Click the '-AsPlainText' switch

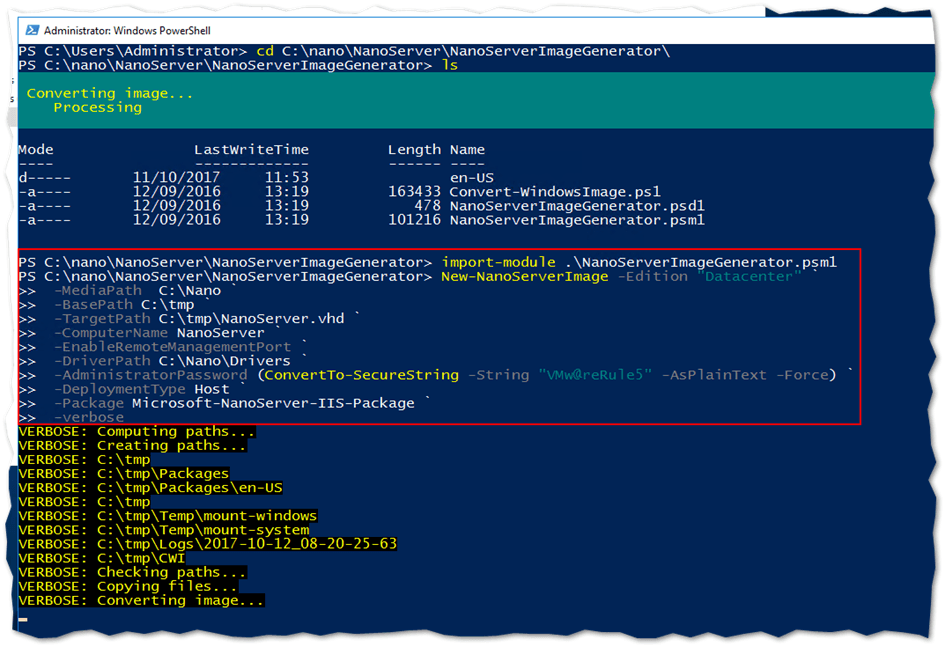pos(714,375)
